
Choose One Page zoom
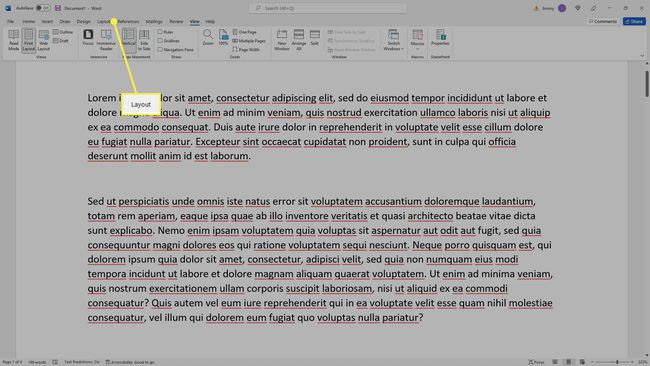tap(245, 32)
